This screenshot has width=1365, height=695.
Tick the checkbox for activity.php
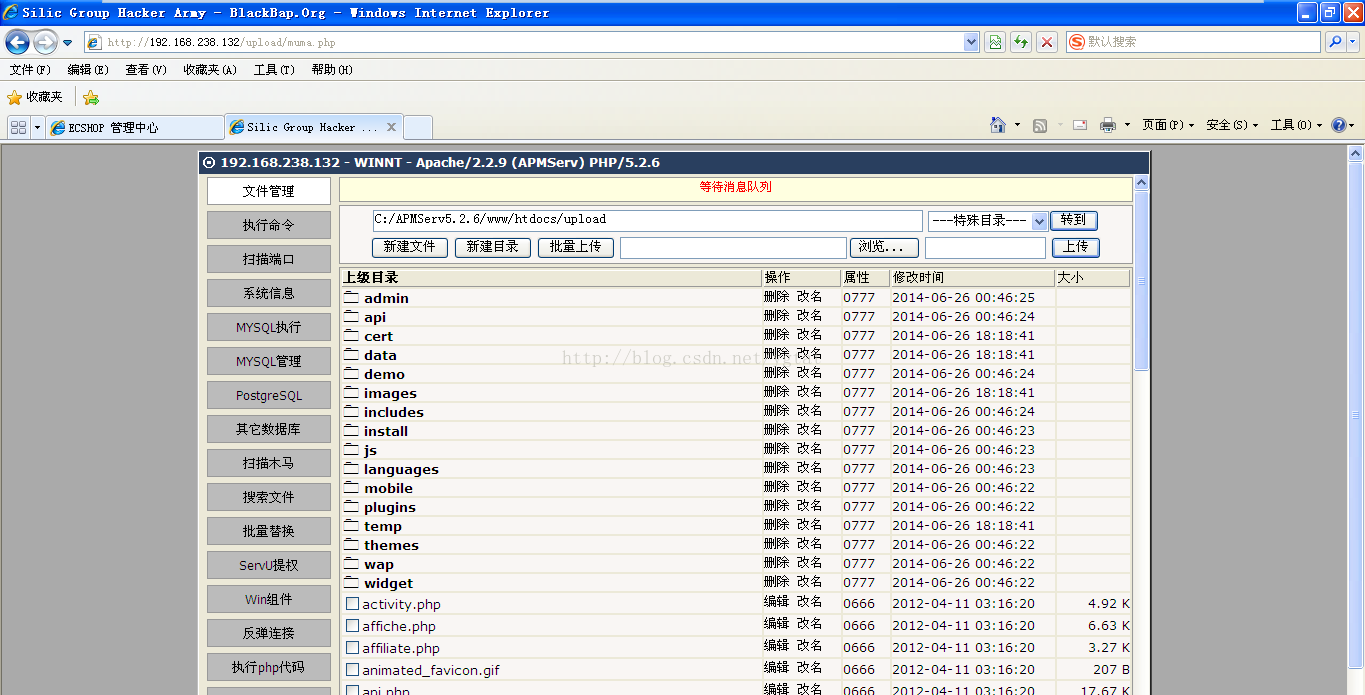click(x=352, y=603)
